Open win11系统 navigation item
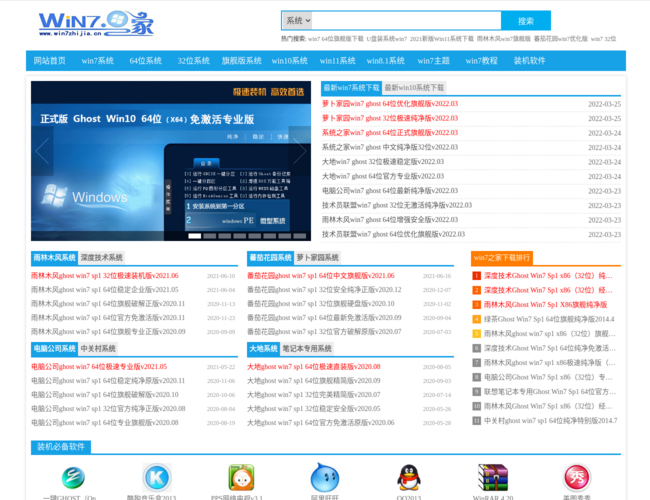650x500 pixels. click(337, 61)
